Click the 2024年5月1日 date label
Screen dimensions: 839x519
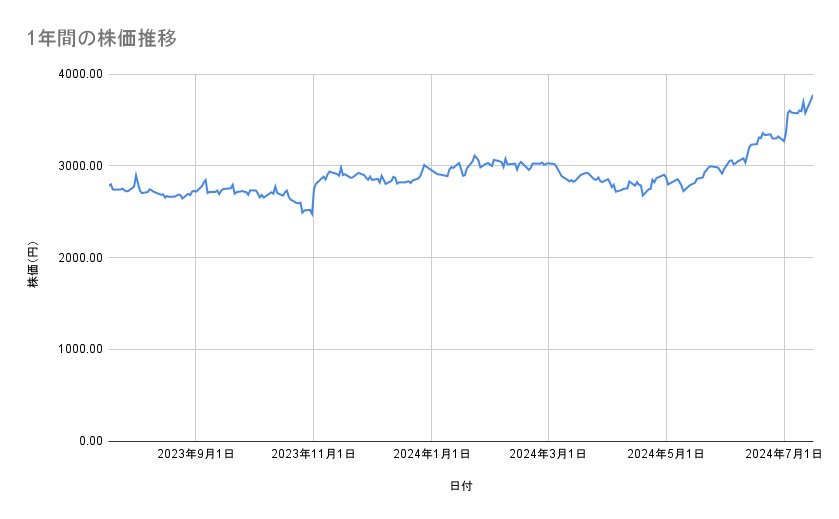click(x=665, y=455)
